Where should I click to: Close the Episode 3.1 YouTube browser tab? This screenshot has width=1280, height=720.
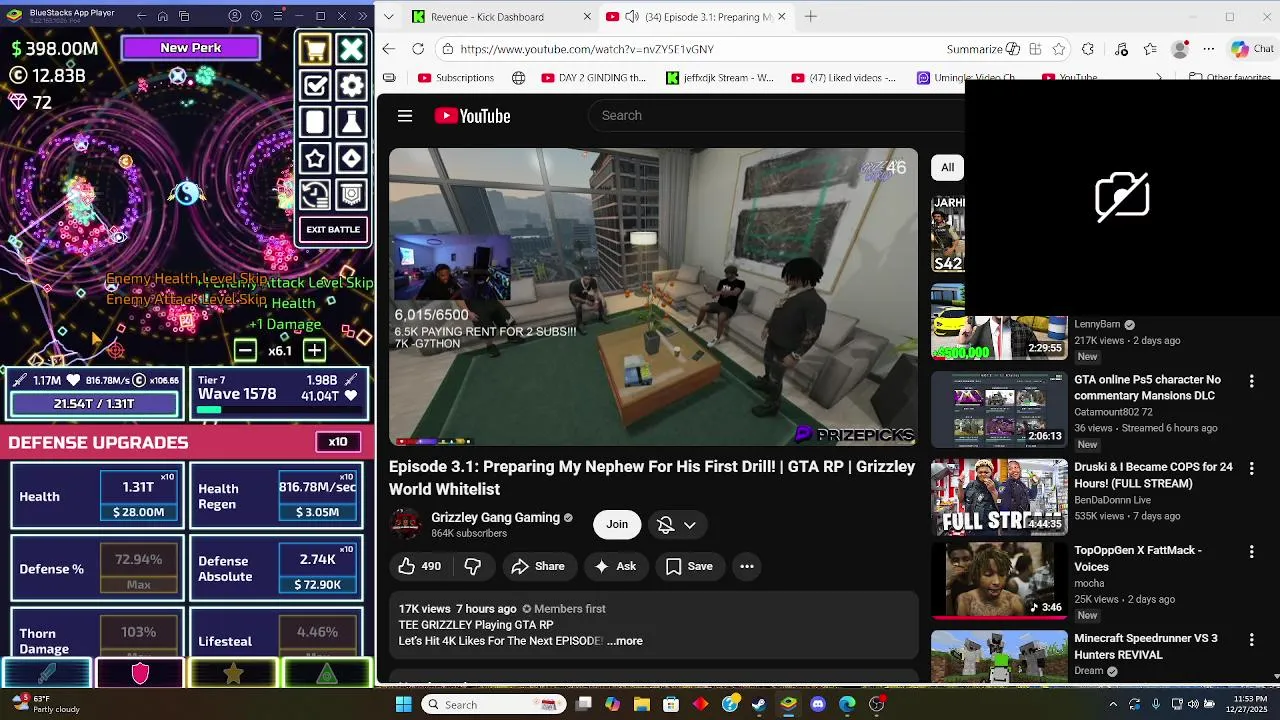pyautogui.click(x=782, y=17)
